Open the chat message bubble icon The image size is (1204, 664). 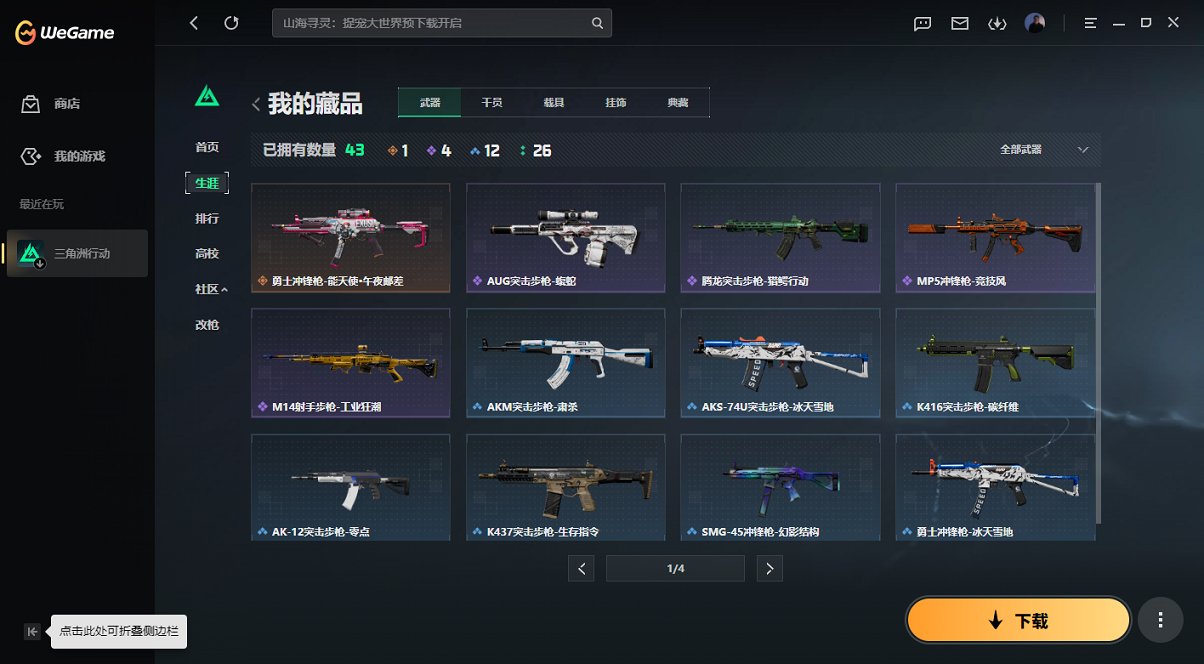pyautogui.click(x=923, y=23)
